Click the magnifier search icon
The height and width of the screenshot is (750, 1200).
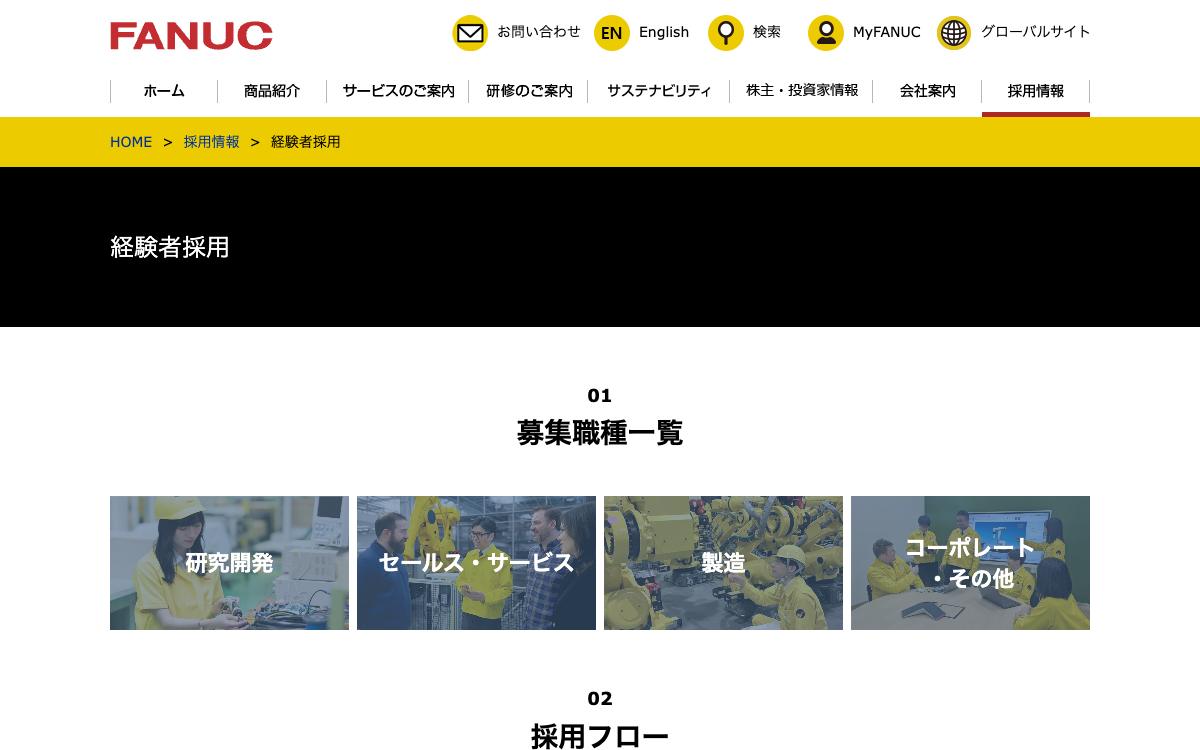726,33
